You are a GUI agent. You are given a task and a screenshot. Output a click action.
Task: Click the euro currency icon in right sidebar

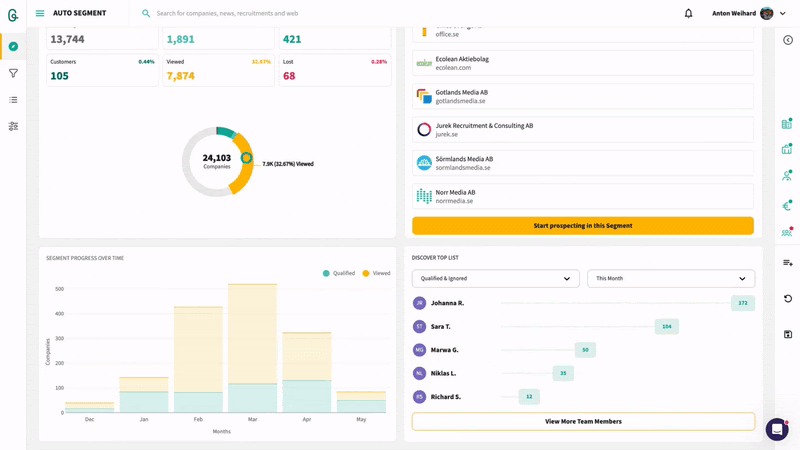pos(787,206)
